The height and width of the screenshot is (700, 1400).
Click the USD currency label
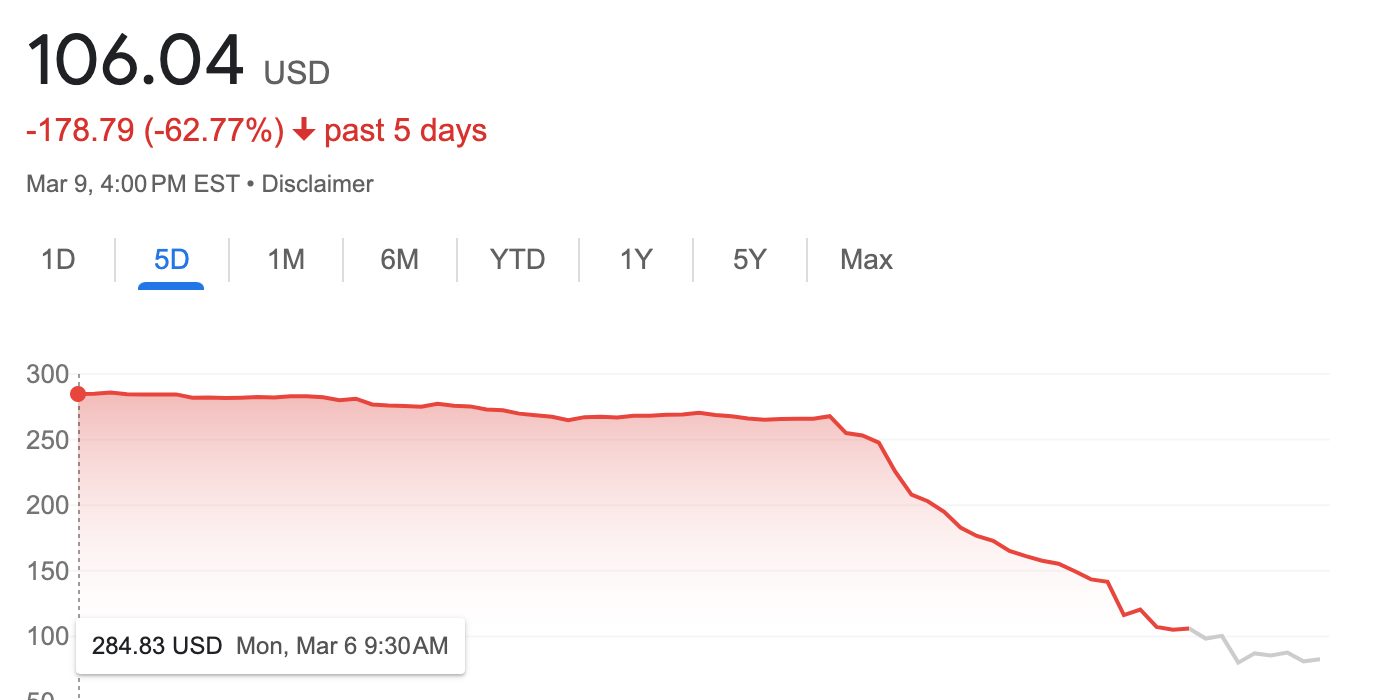pyautogui.click(x=297, y=73)
